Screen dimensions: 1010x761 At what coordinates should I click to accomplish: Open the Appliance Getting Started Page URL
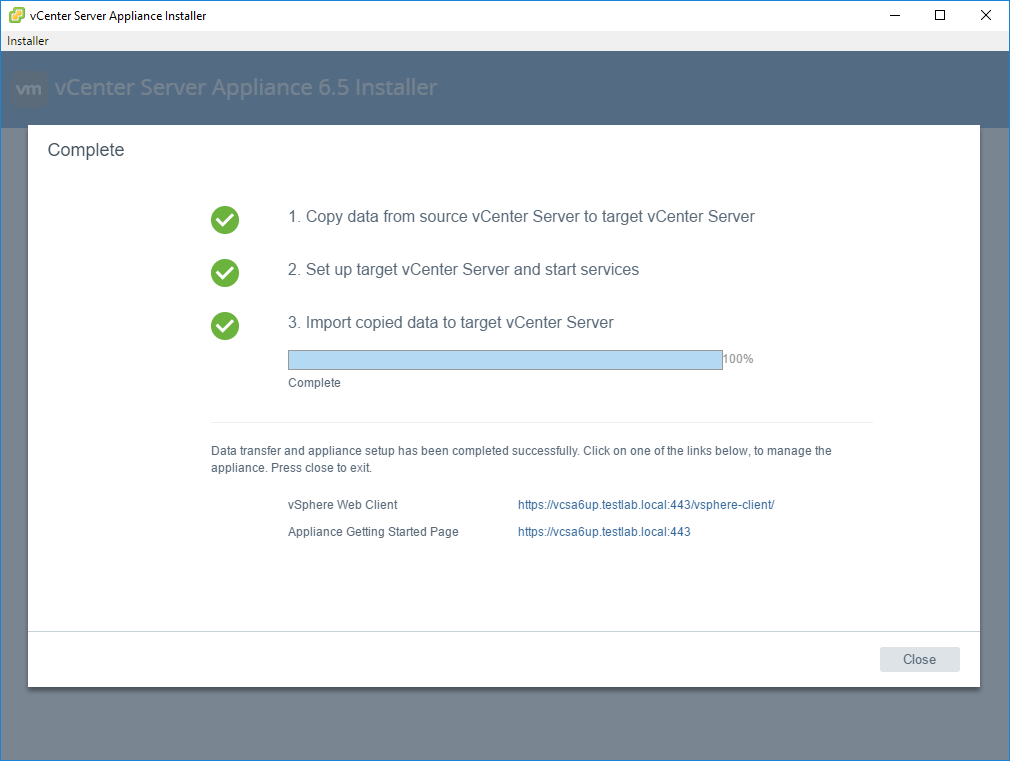604,532
